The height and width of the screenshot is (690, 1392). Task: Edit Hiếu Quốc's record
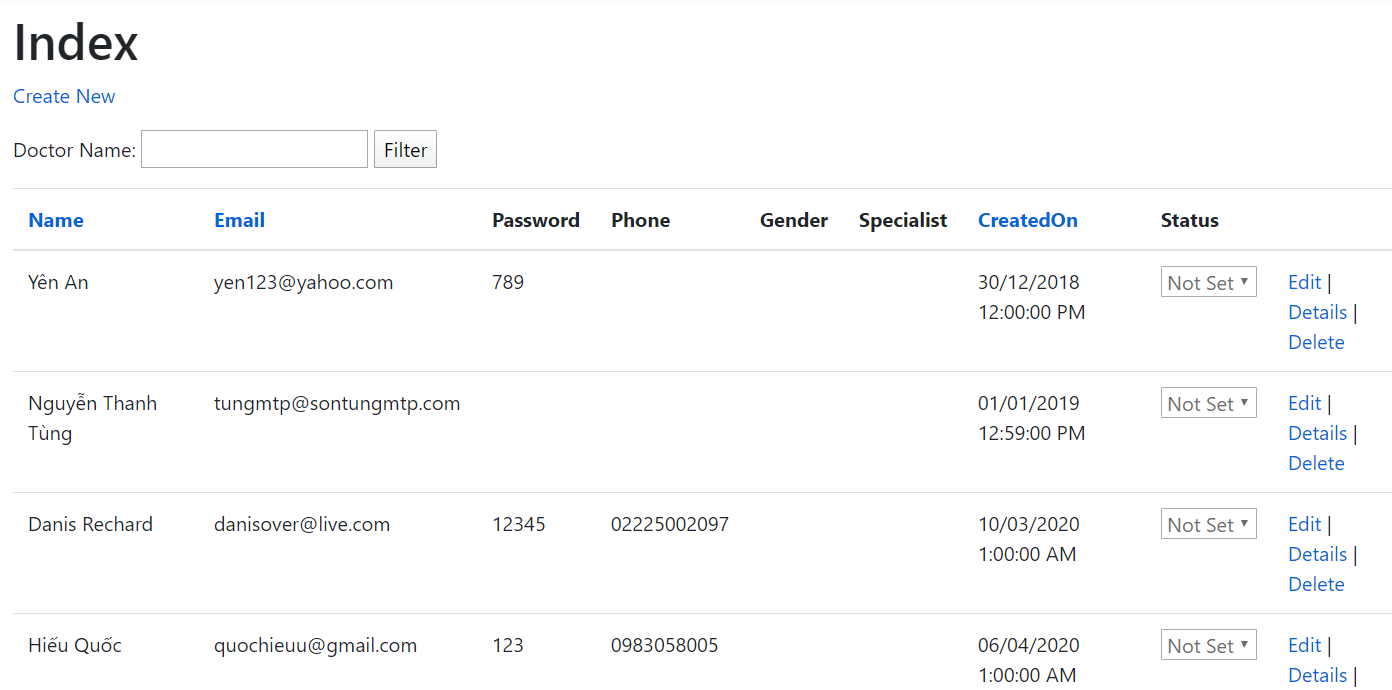click(x=1304, y=645)
